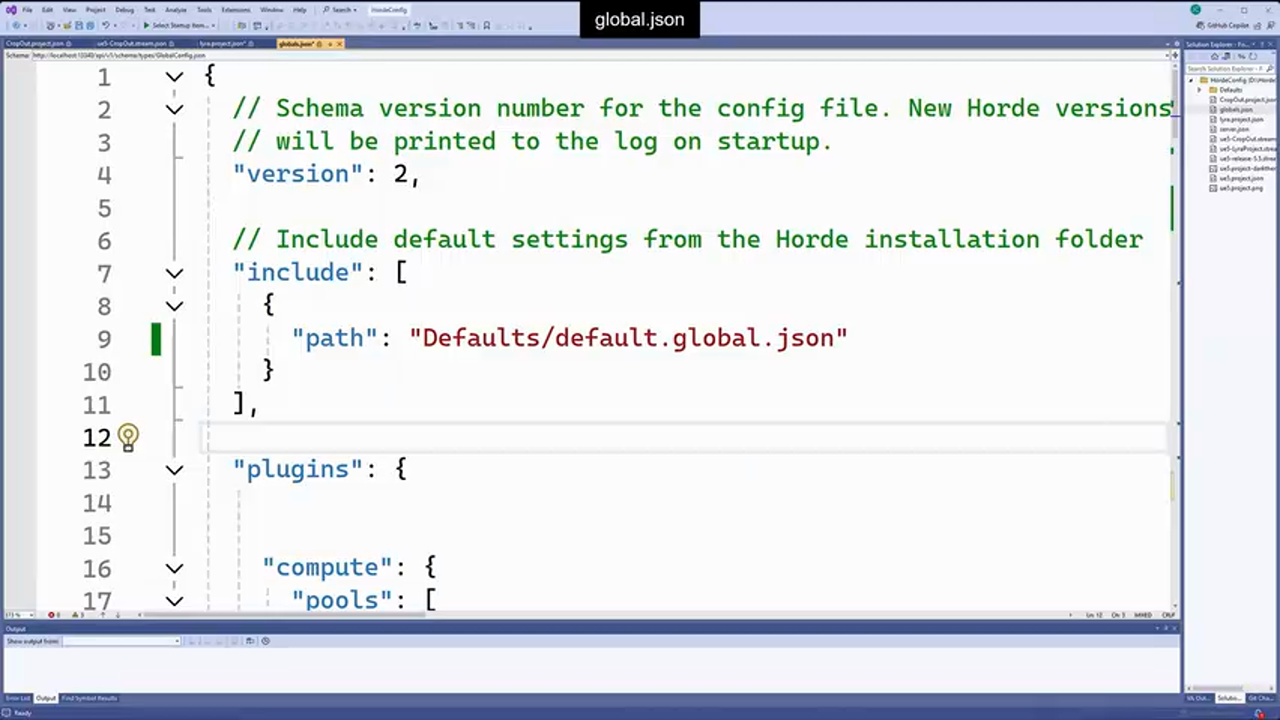Open the Show output from dropdown
Viewport: 1280px width, 720px height.
click(x=121, y=641)
